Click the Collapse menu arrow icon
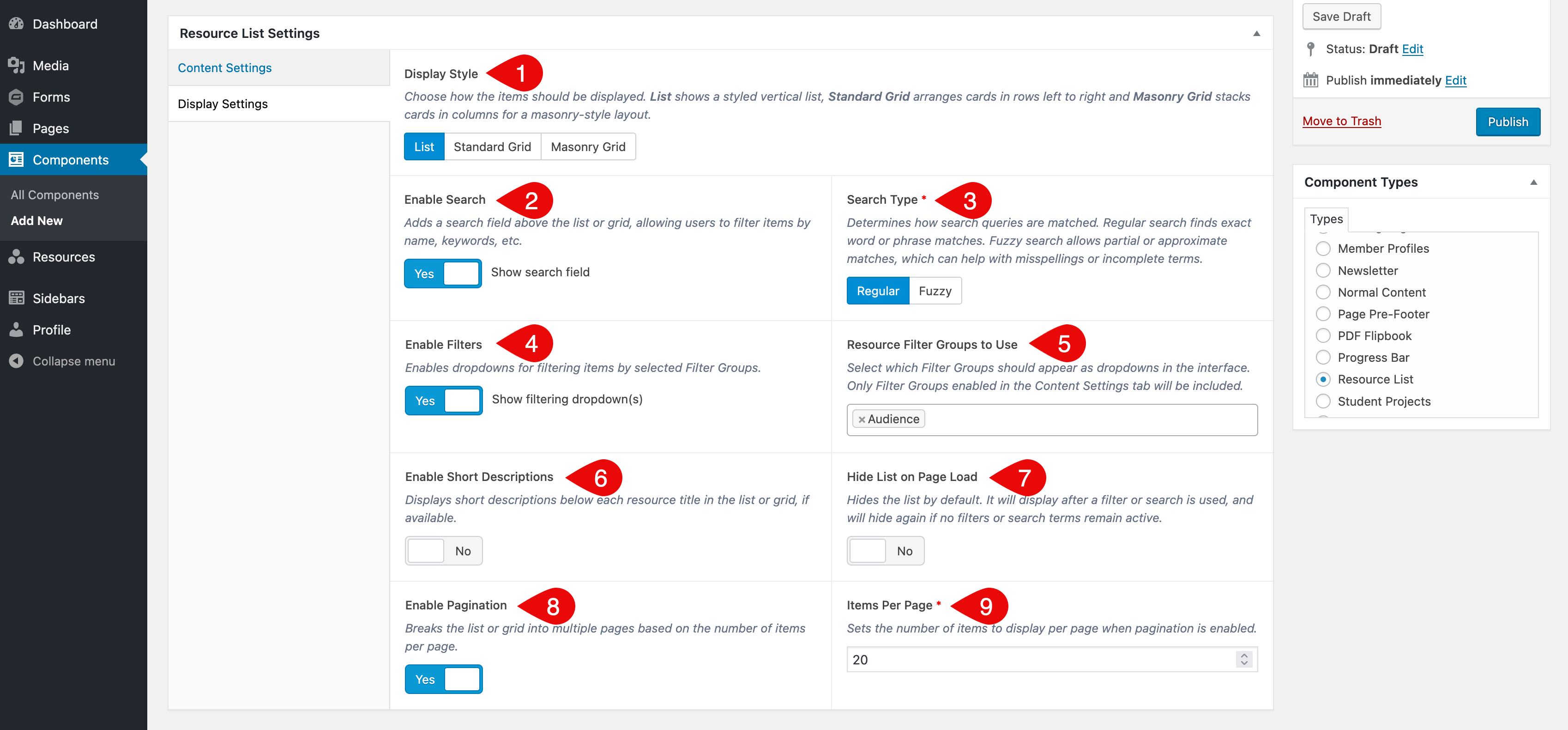Image resolution: width=1568 pixels, height=730 pixels. 17,361
